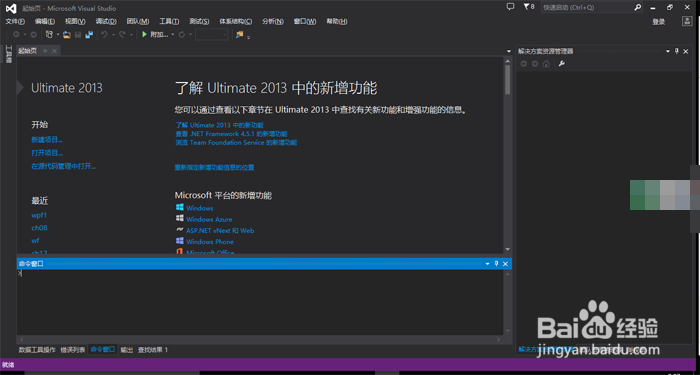
Task: Open the 编辑(E) menu
Action: click(45, 21)
